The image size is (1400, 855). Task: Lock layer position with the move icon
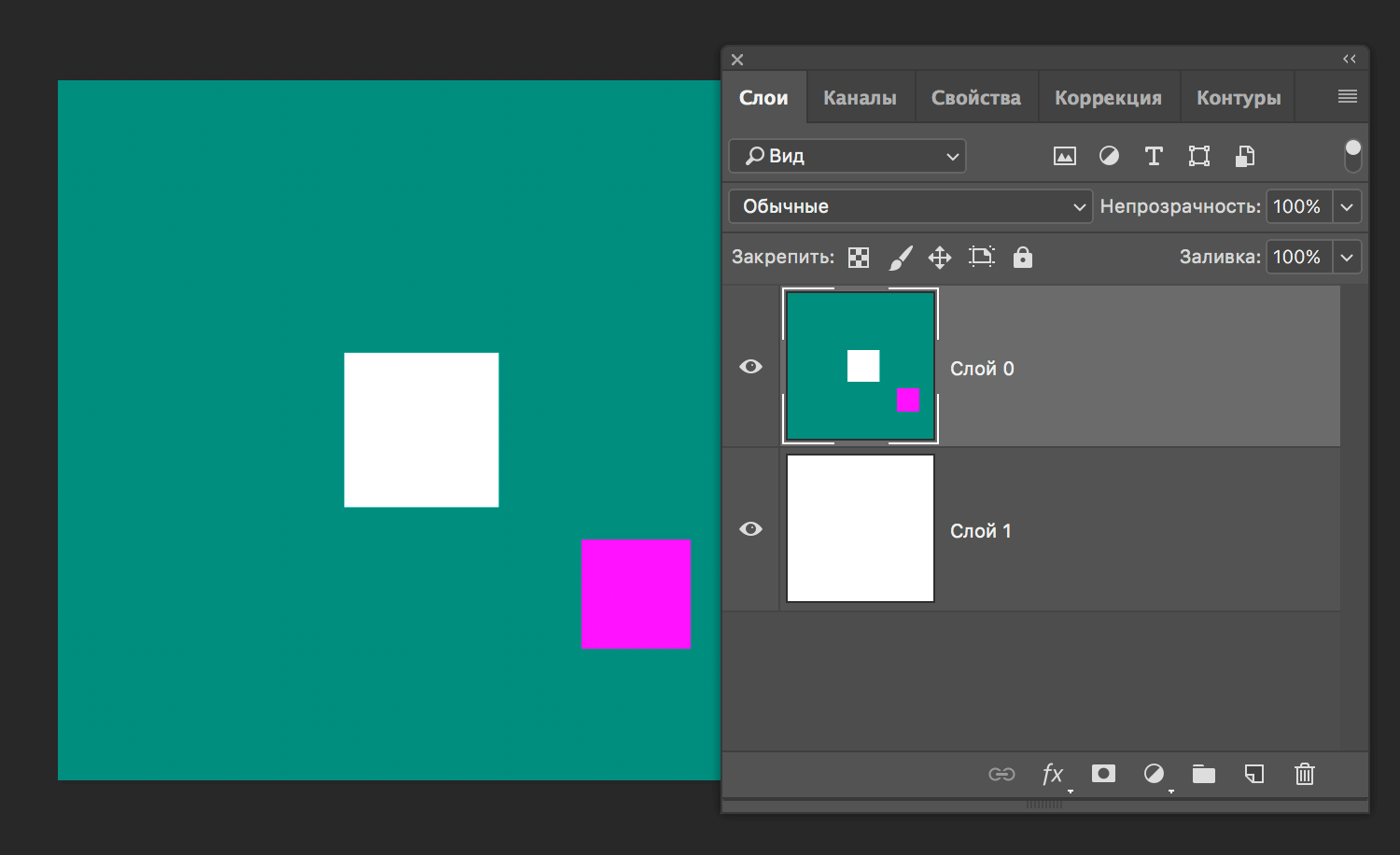939,258
